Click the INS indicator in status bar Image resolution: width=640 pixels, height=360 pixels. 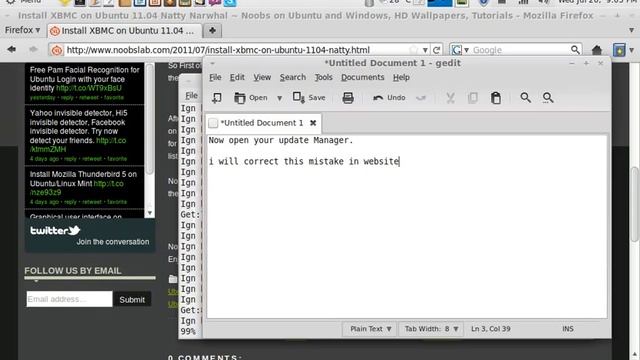tap(568, 329)
